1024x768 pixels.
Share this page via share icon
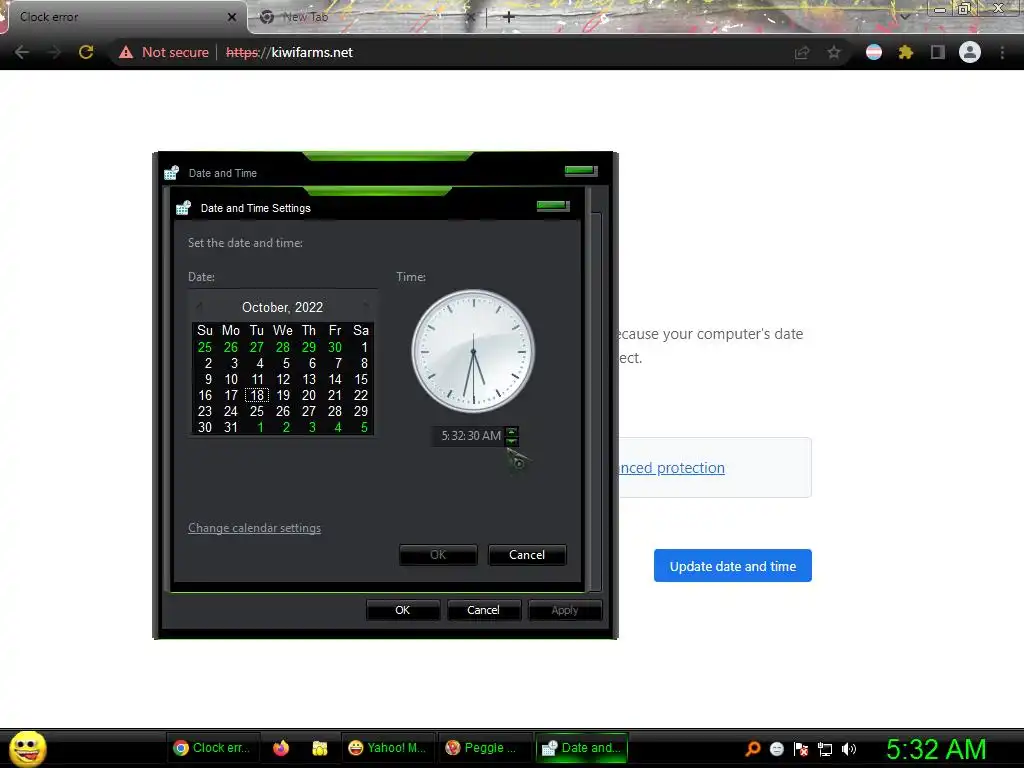802,52
